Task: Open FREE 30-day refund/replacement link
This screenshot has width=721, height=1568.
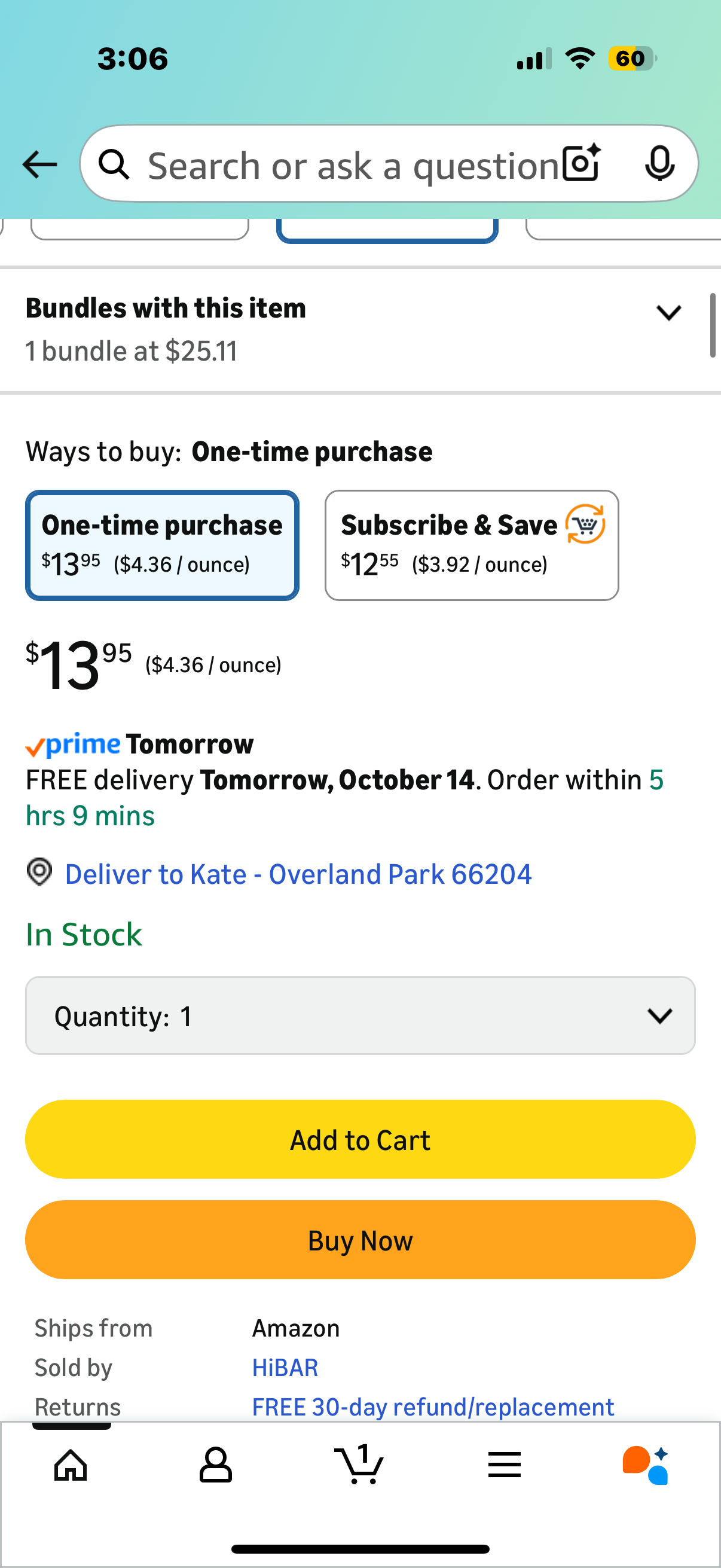Action: [433, 1407]
